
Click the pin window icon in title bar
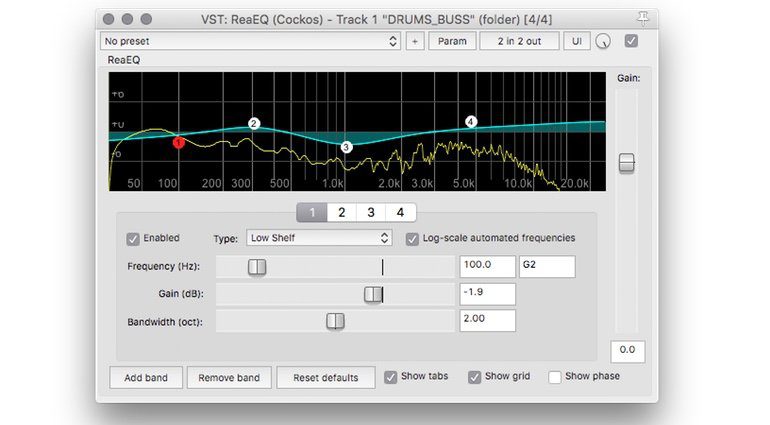pyautogui.click(x=643, y=19)
